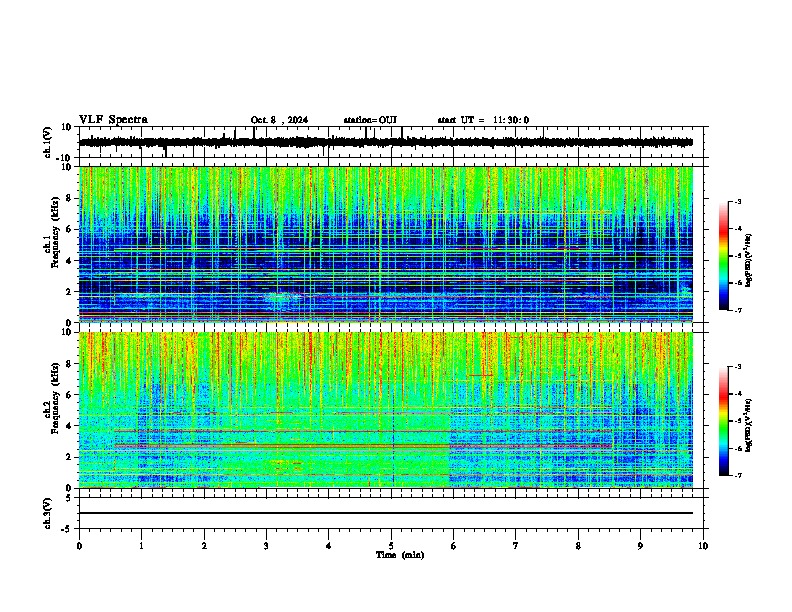
Task: Click the ch.1(V) waveform axis label
Action: click(x=48, y=142)
